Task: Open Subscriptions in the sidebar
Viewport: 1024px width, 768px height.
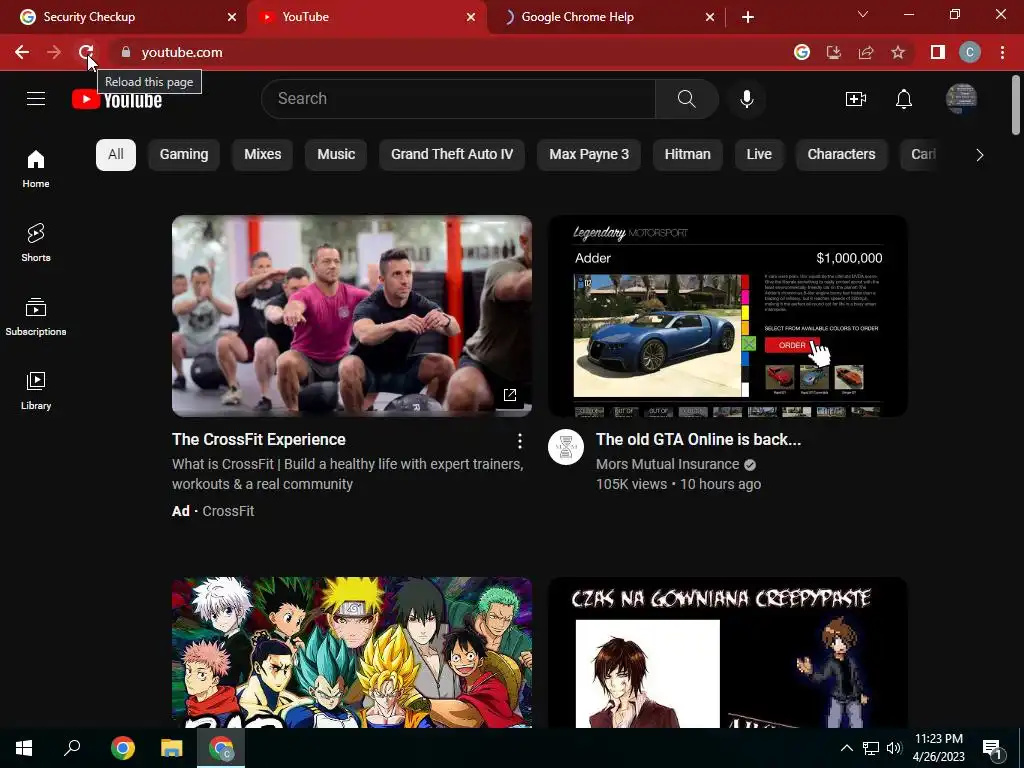Action: click(x=36, y=317)
